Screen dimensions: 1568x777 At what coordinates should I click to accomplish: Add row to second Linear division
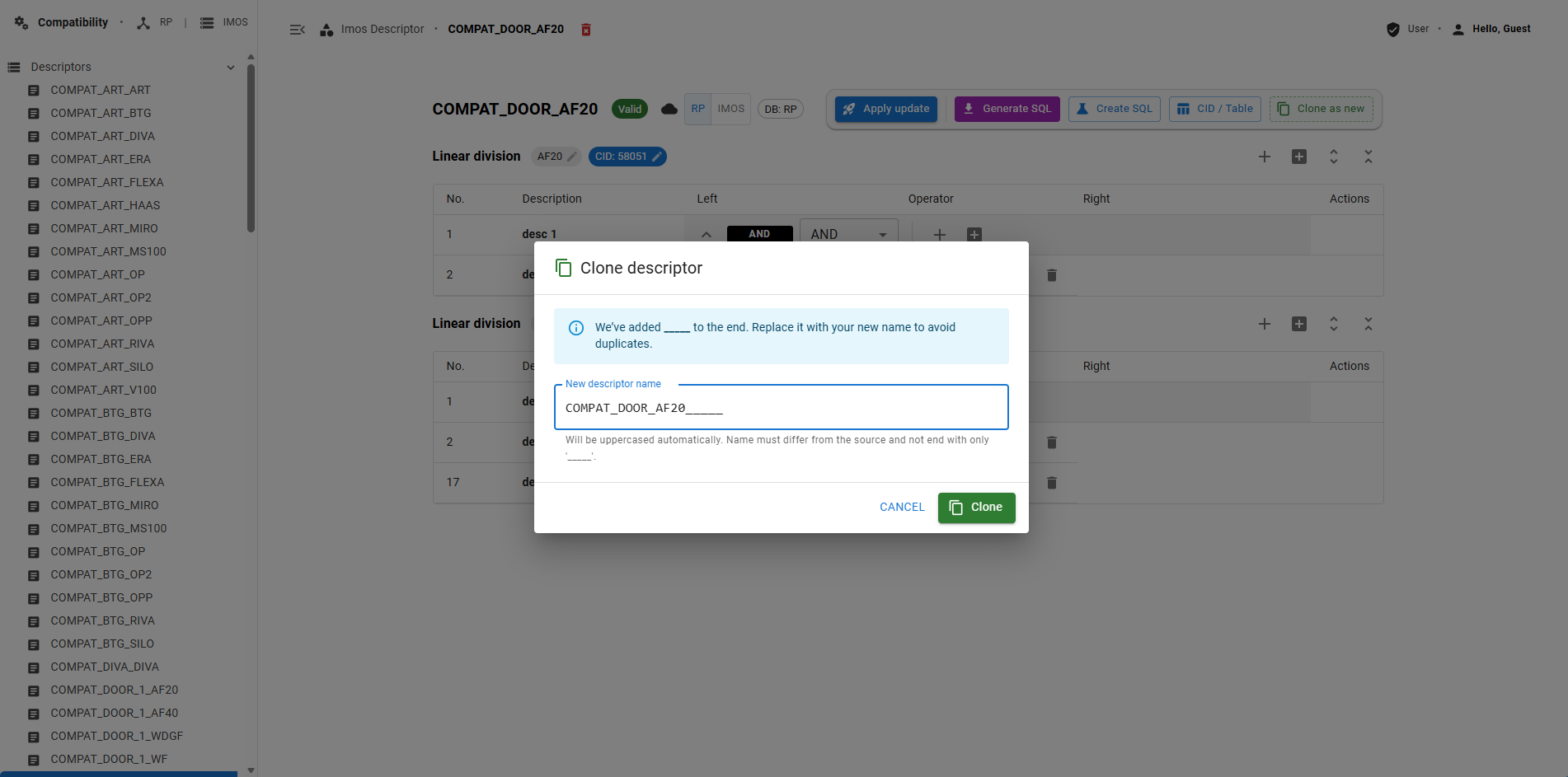click(1265, 324)
